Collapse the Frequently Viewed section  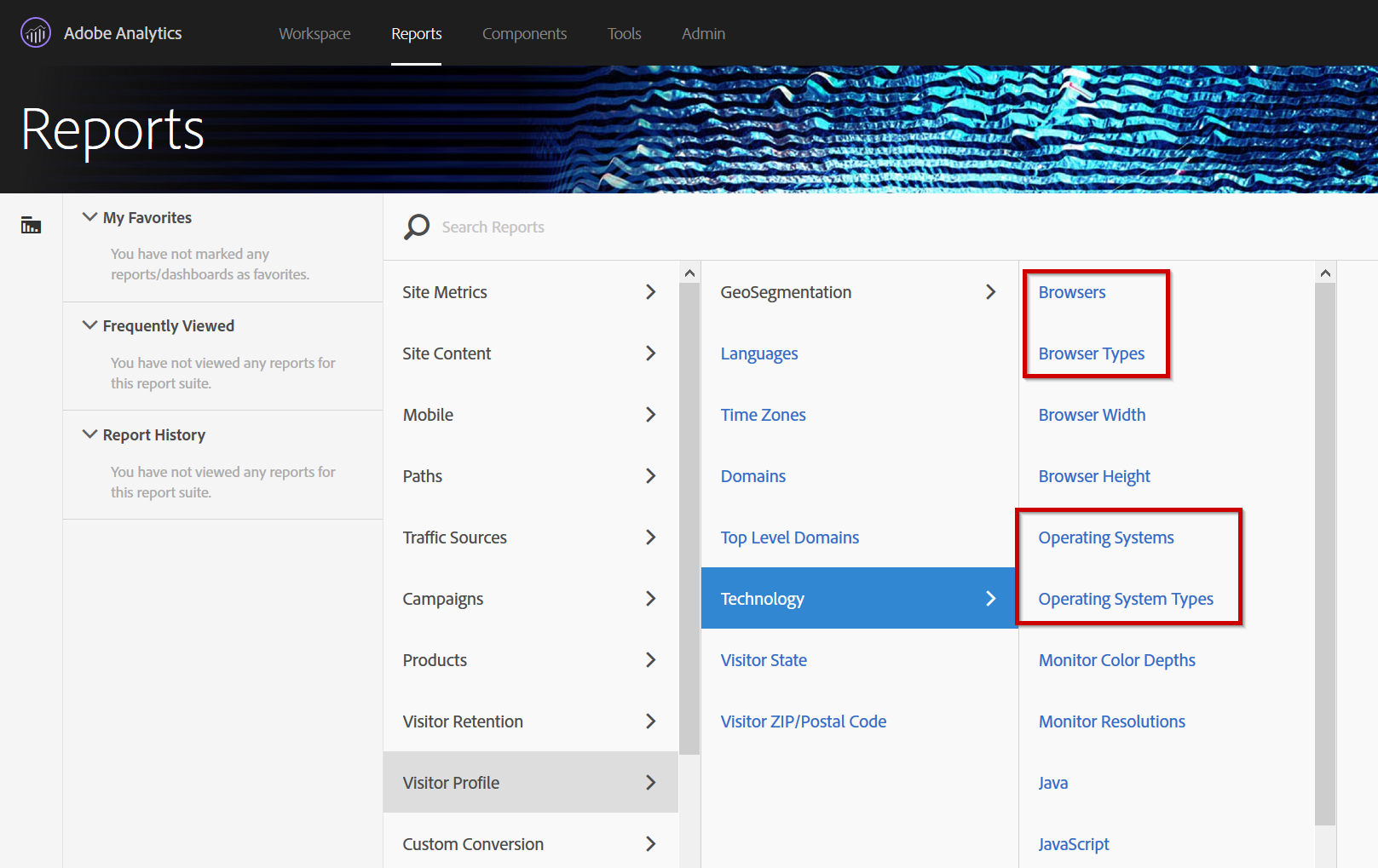(89, 325)
